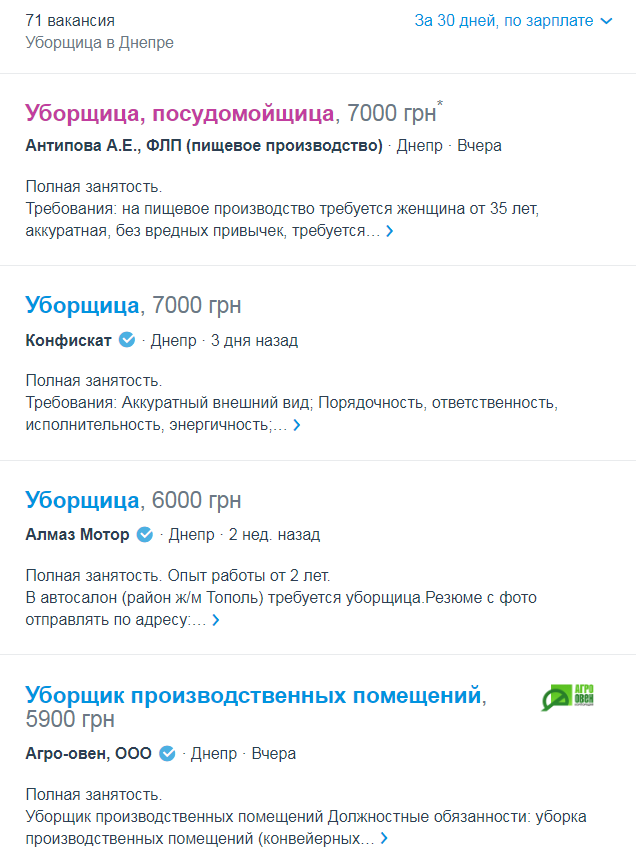This screenshot has width=636, height=865.
Task: Expand the Алмаз Мотор vacancy description chevron
Action: pos(215,620)
